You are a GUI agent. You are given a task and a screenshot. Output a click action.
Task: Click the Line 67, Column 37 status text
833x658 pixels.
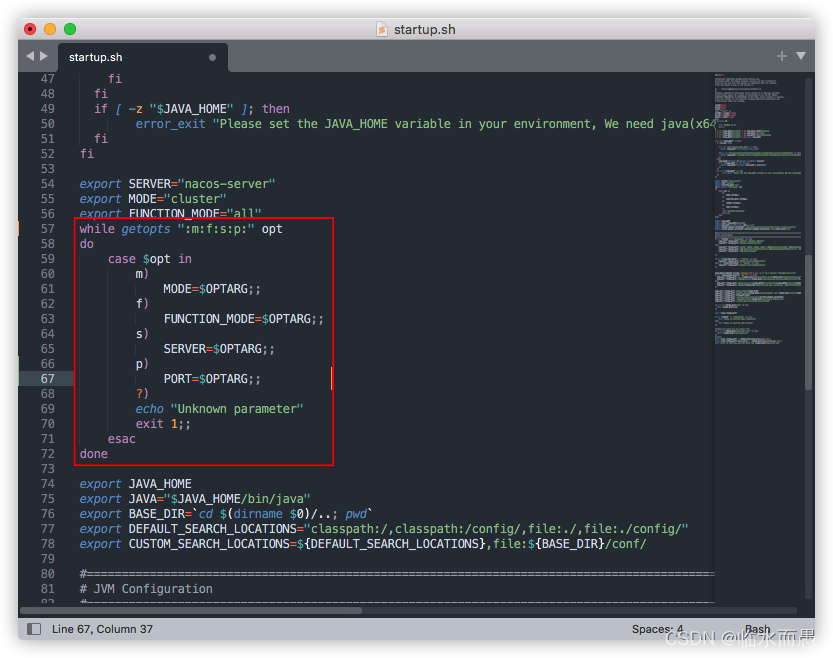tap(103, 629)
